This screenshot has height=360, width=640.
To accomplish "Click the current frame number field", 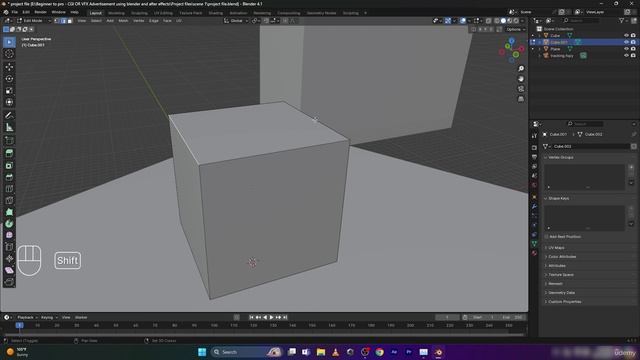I will [x=447, y=317].
